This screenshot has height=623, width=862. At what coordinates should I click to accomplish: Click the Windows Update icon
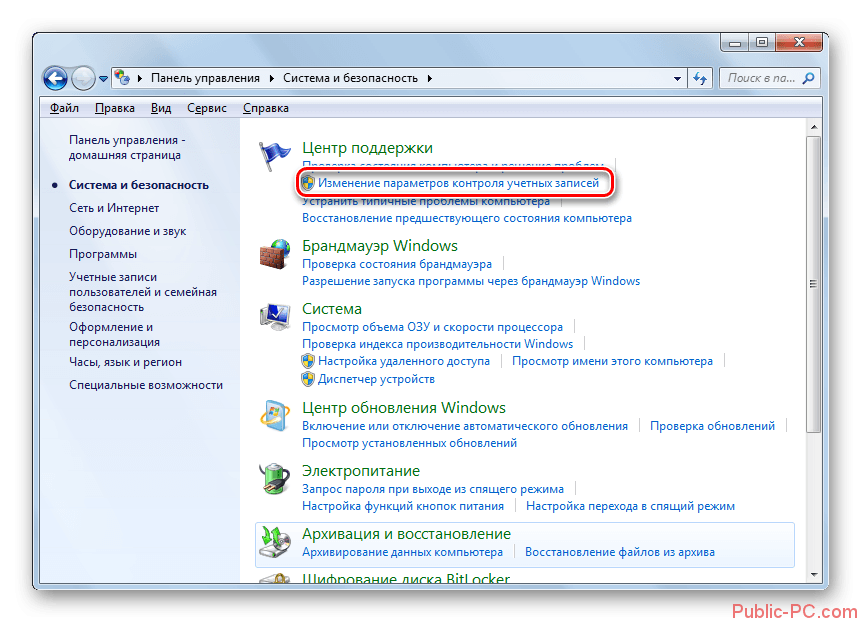pyautogui.click(x=275, y=417)
